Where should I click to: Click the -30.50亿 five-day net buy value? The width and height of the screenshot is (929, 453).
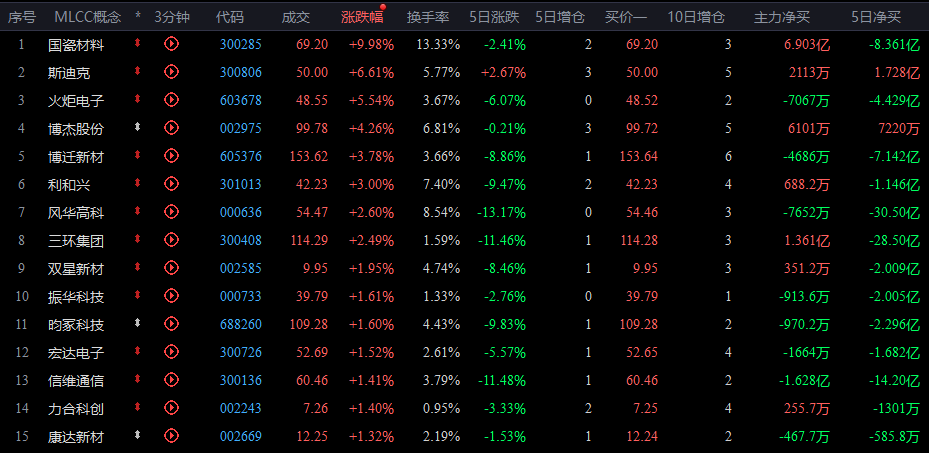click(x=895, y=213)
